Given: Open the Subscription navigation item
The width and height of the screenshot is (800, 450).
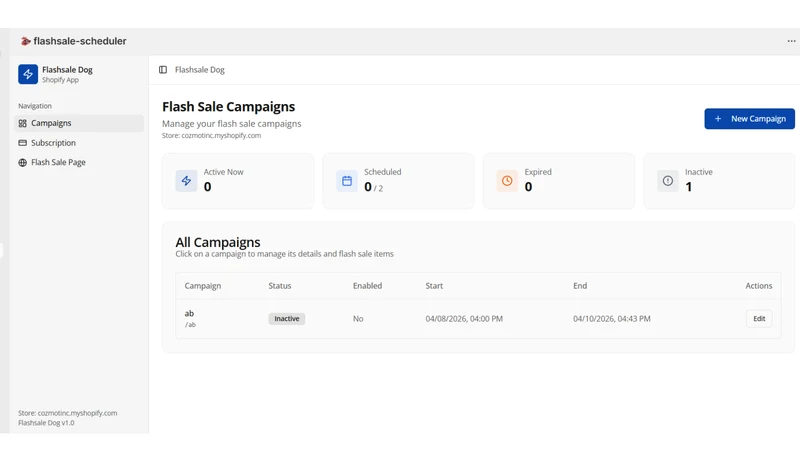Looking at the screenshot, I should [x=79, y=143].
